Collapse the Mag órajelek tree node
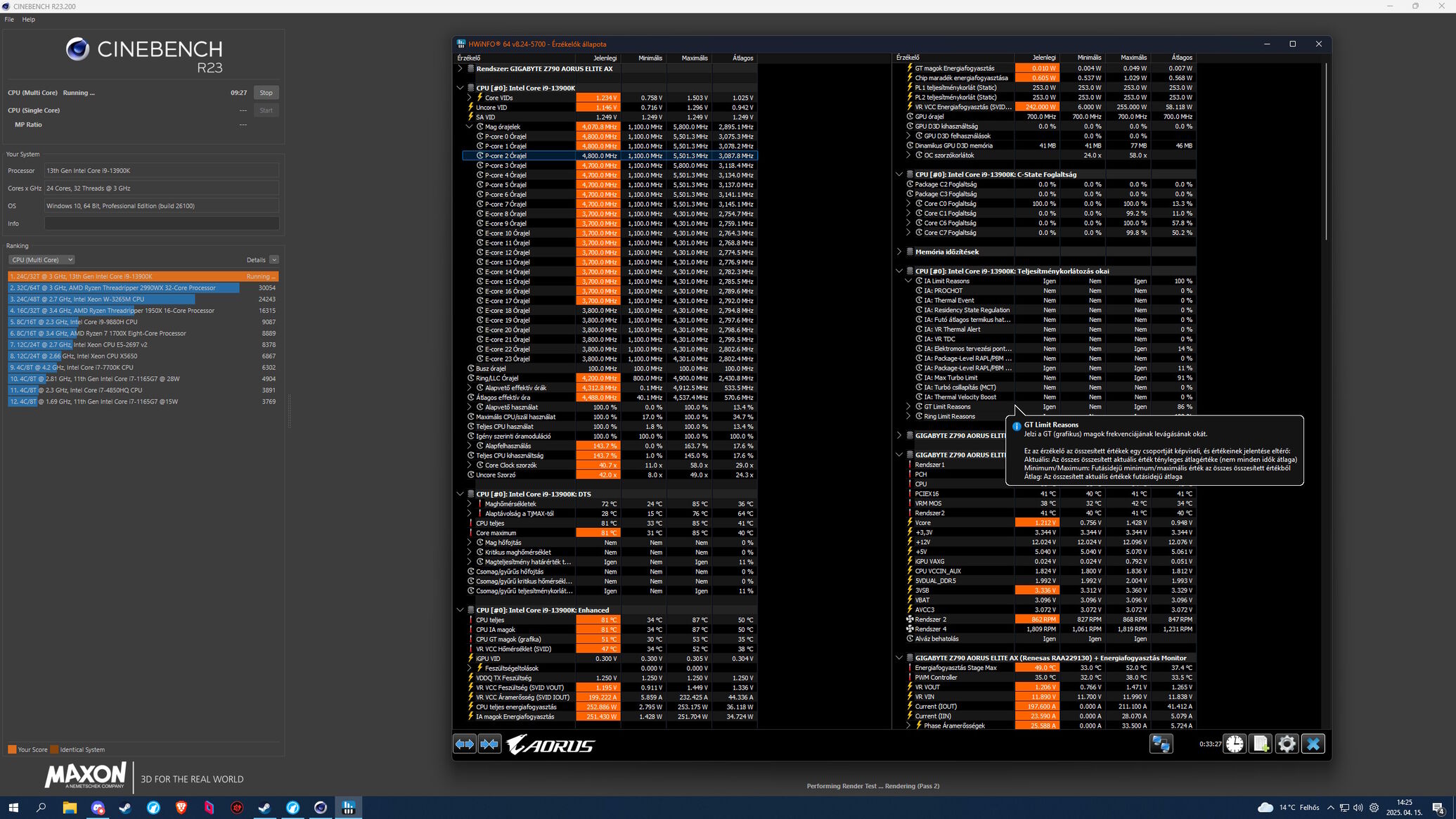The image size is (1456, 819). coord(470,127)
